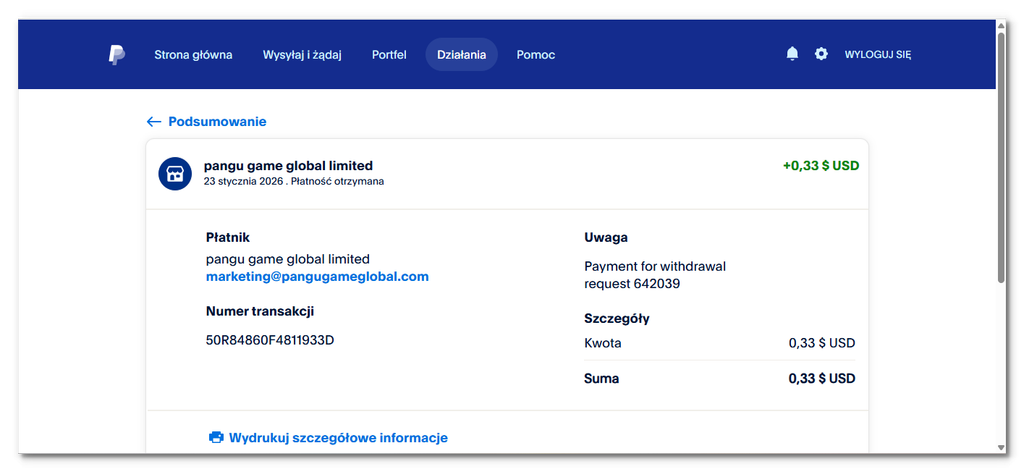Click Kwota value 0,33 $ USD
This screenshot has width=1024, height=472.
(x=822, y=343)
